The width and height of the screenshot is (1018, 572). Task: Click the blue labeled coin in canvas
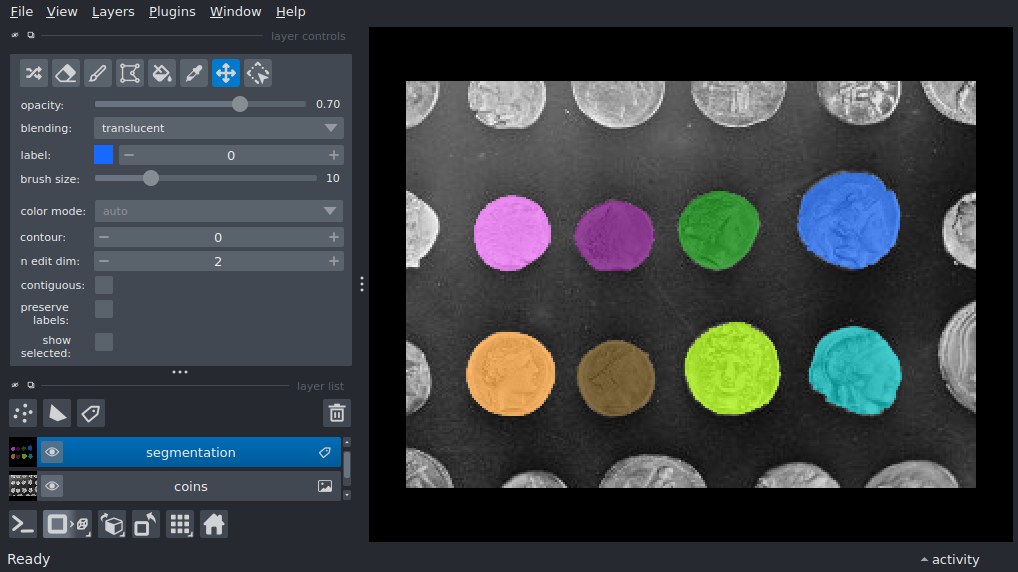849,221
